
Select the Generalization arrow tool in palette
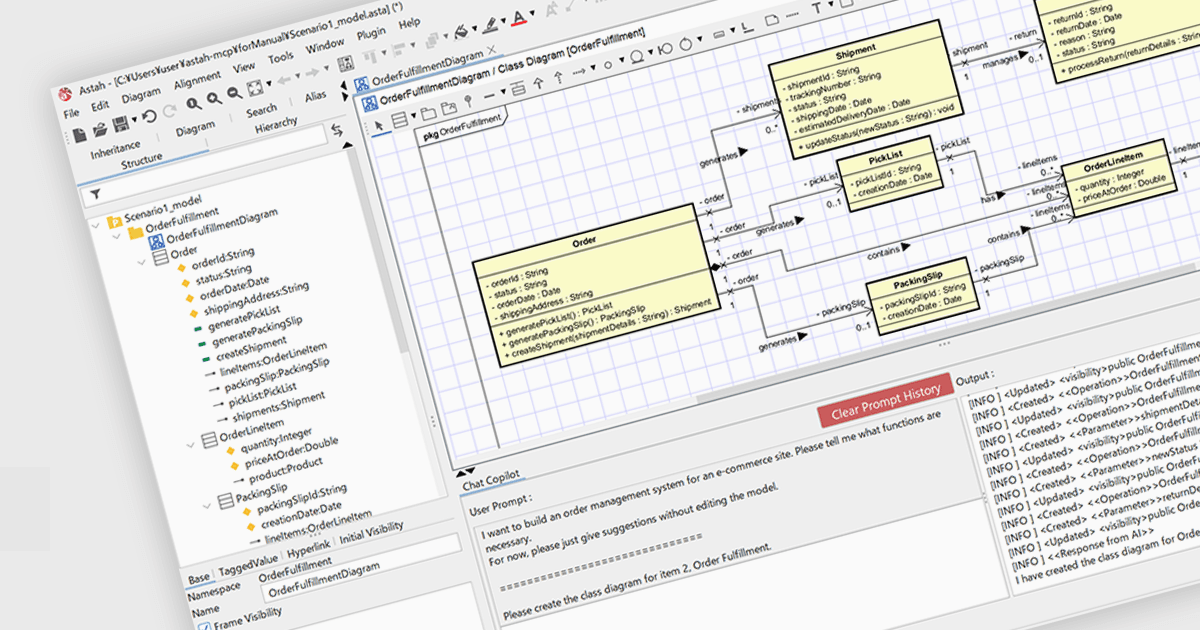(x=539, y=82)
